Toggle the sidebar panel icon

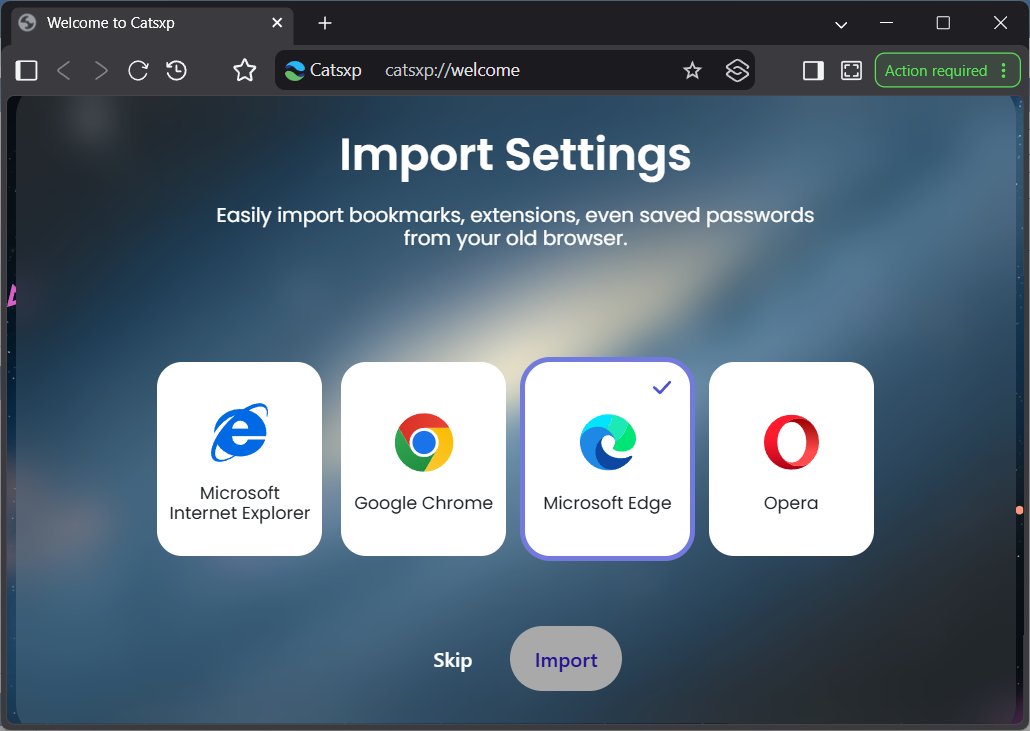(x=26, y=70)
